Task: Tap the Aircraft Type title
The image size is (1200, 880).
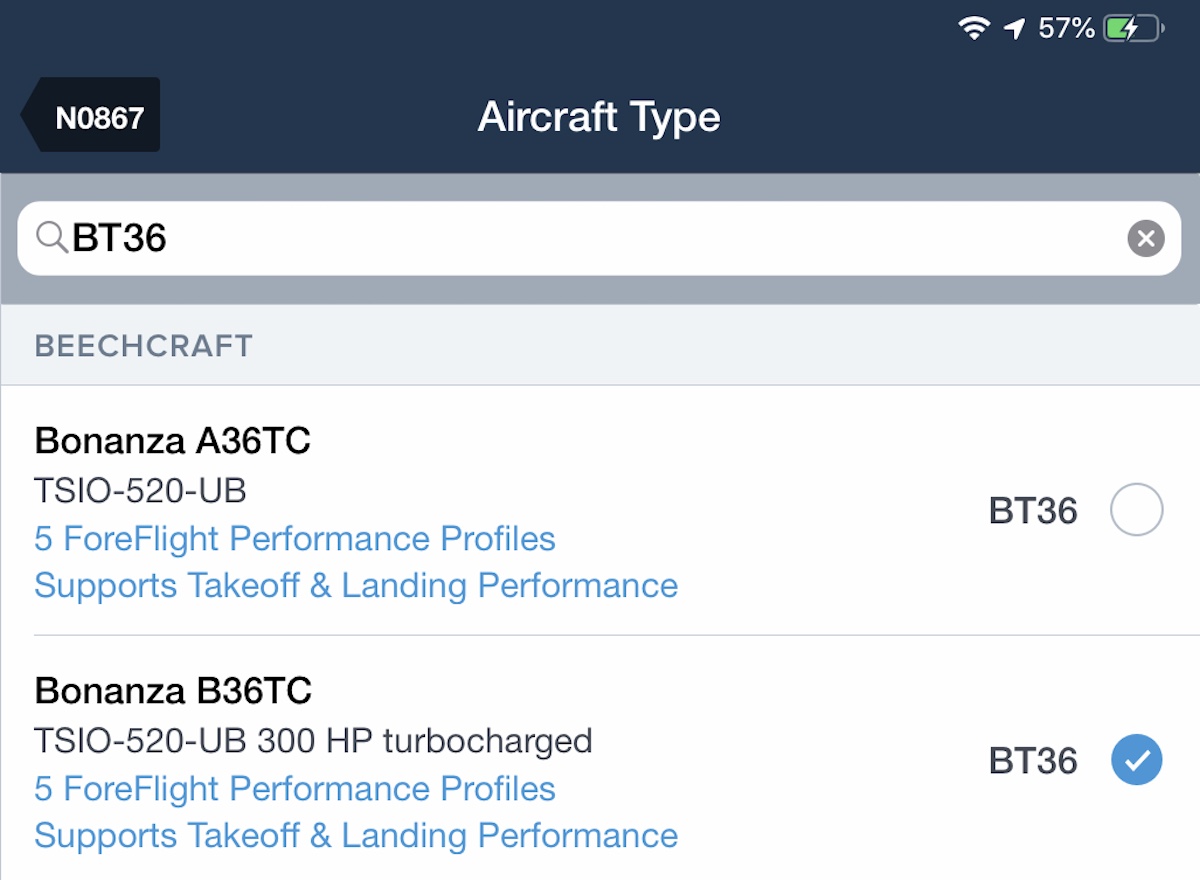Action: [599, 117]
